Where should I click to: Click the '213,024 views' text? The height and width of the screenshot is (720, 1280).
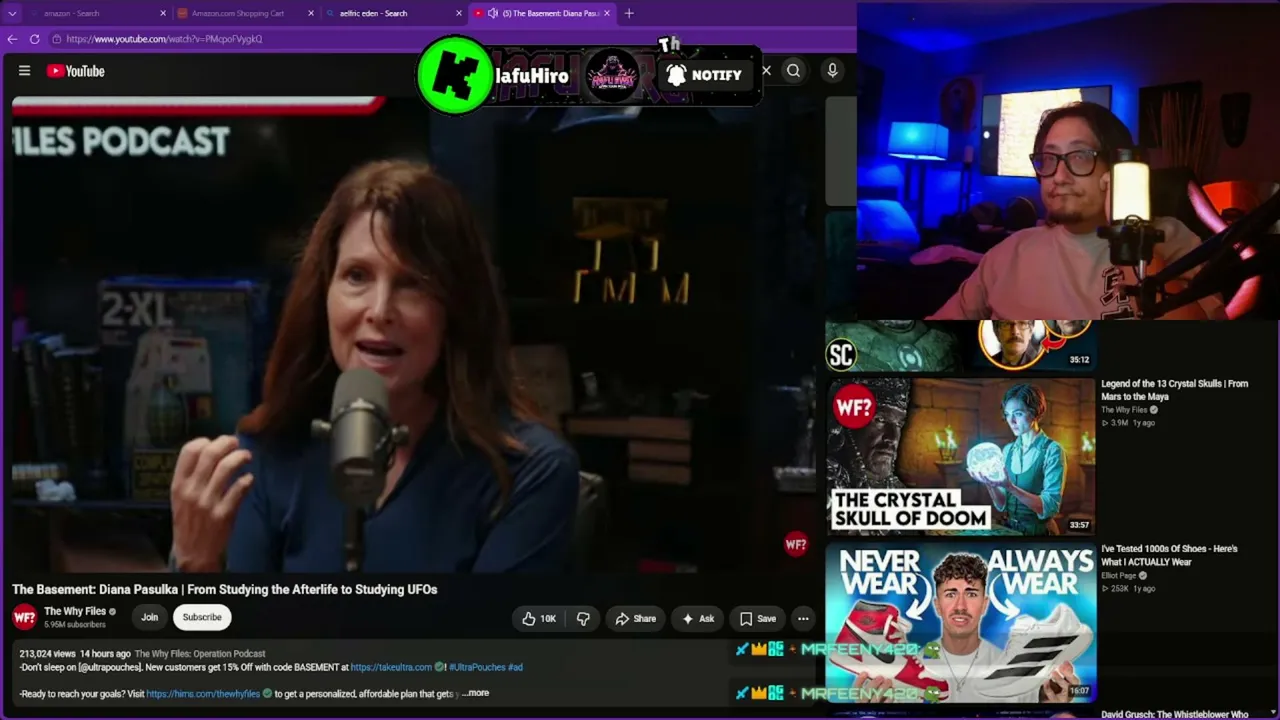[x=47, y=654]
